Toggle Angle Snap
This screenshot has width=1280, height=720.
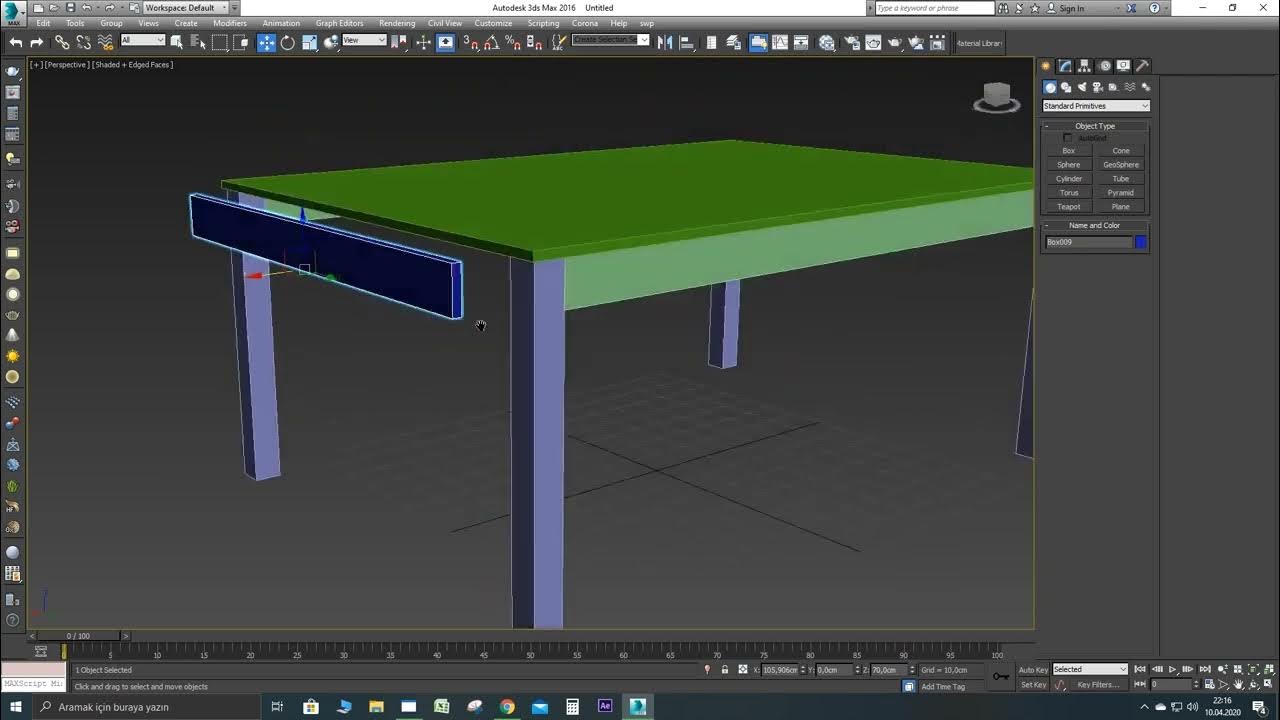(492, 42)
